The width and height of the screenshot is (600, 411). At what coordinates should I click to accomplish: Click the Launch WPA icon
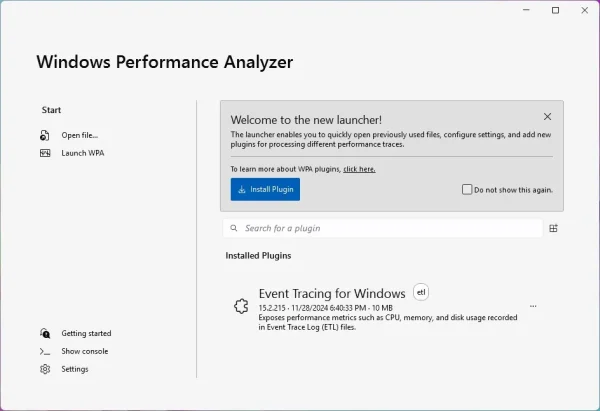(45, 153)
